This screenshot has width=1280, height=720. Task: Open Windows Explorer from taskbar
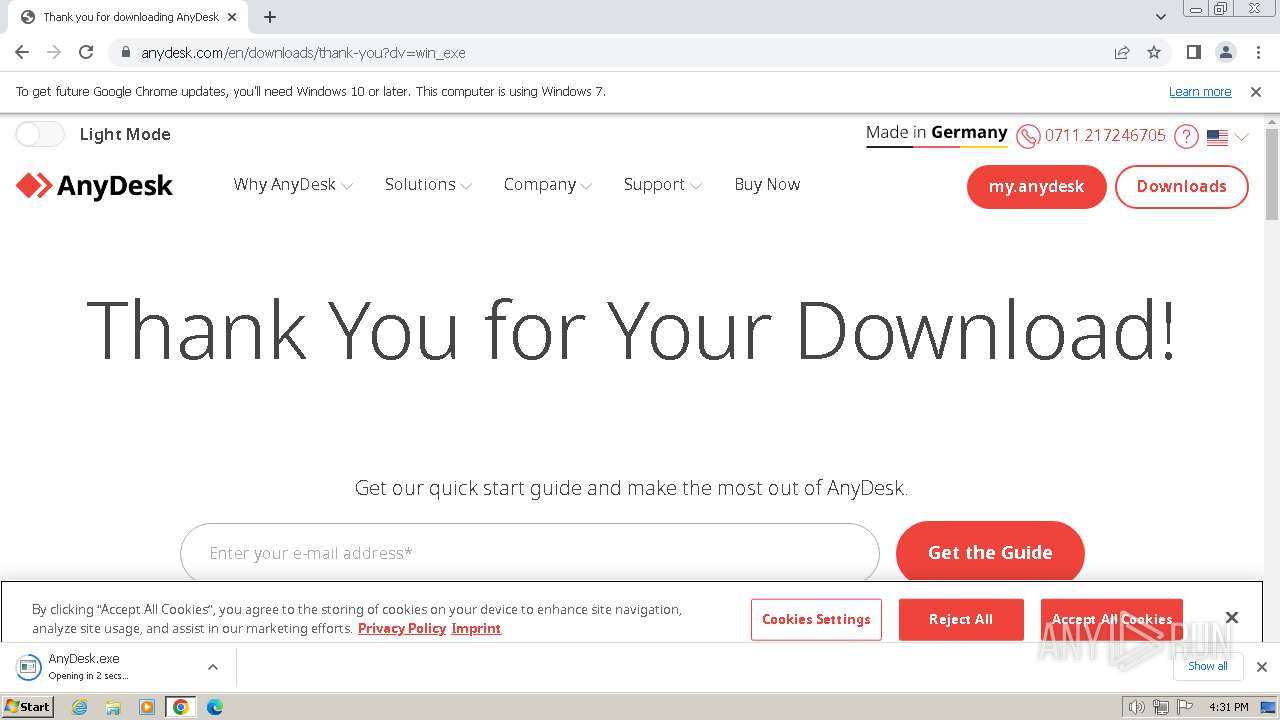(113, 707)
